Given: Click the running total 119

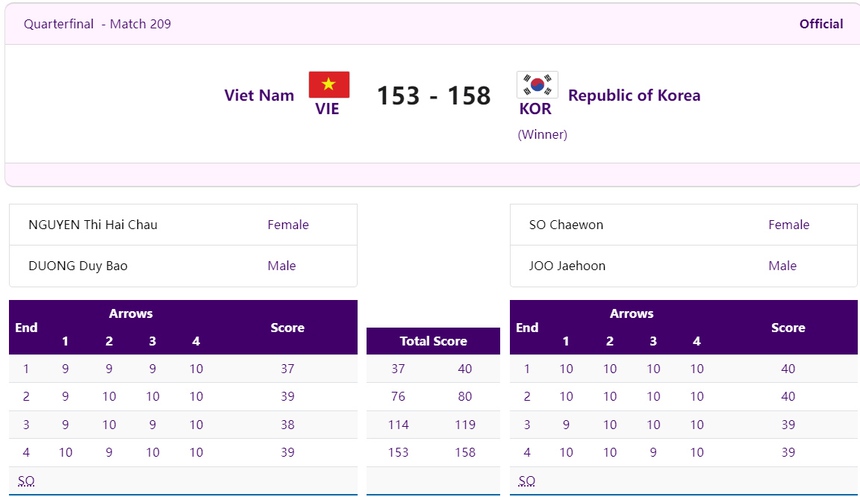Looking at the screenshot, I should point(465,425).
